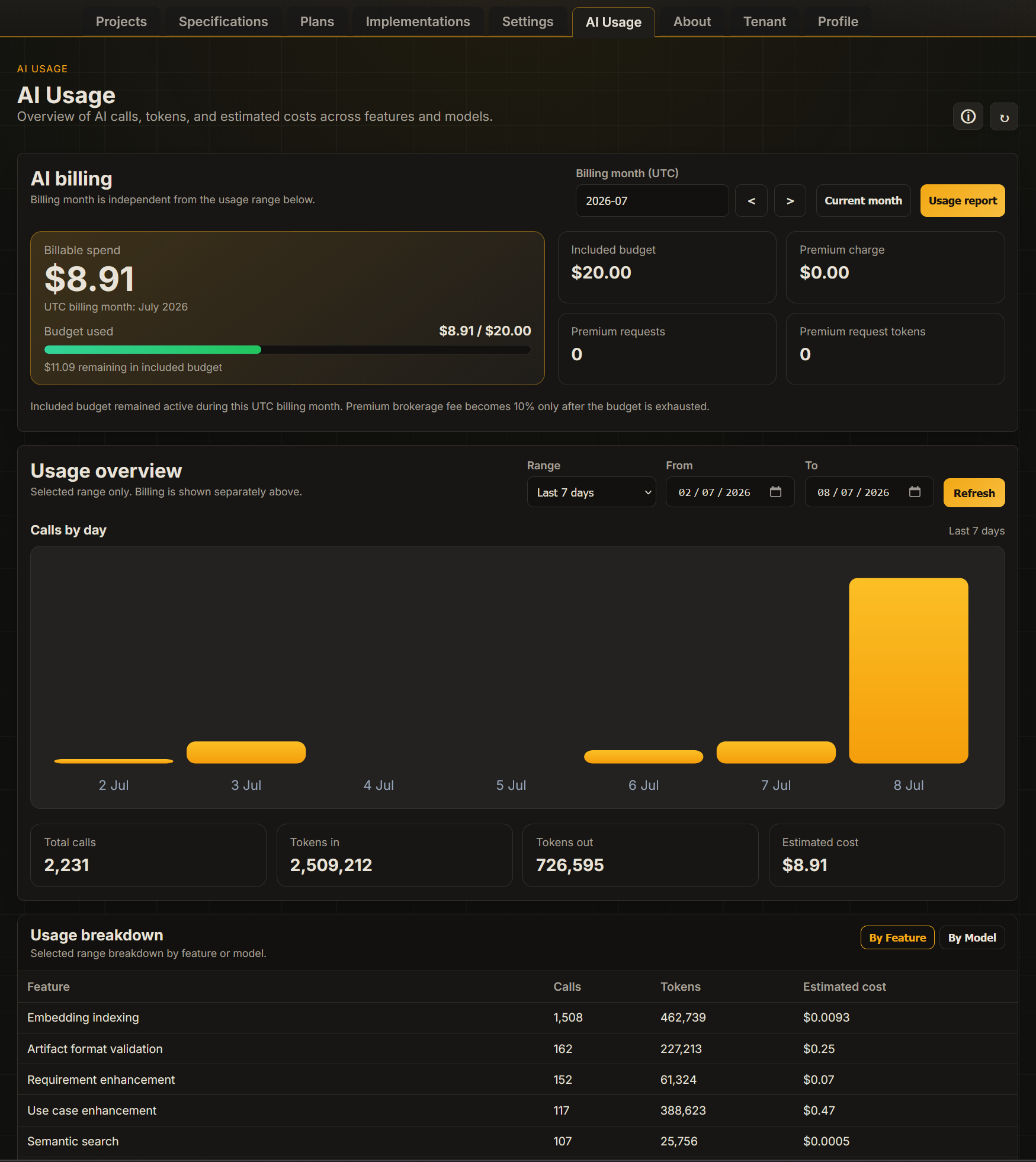1036x1162 pixels.
Task: Open the To date calendar icon
Action: point(915,492)
